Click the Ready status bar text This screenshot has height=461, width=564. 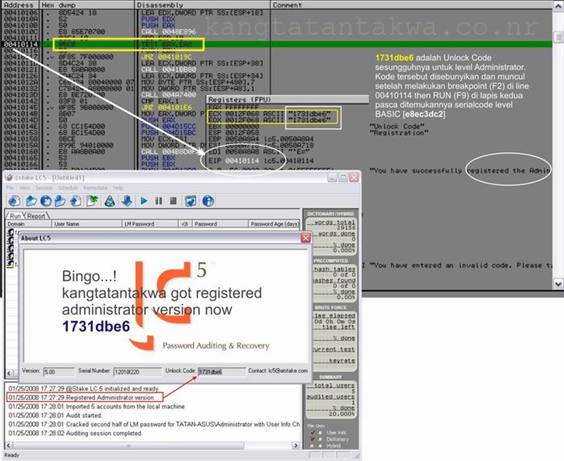[12, 455]
